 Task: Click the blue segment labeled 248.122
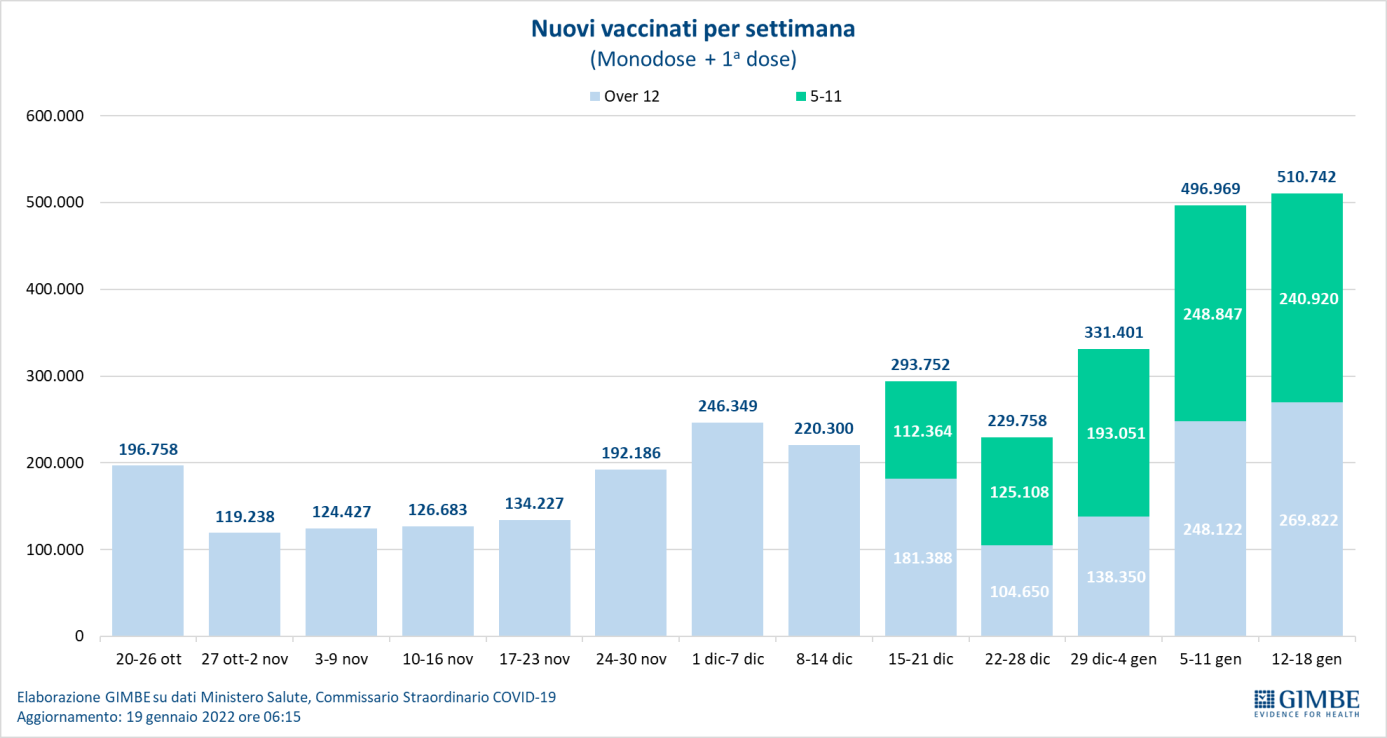(1211, 528)
